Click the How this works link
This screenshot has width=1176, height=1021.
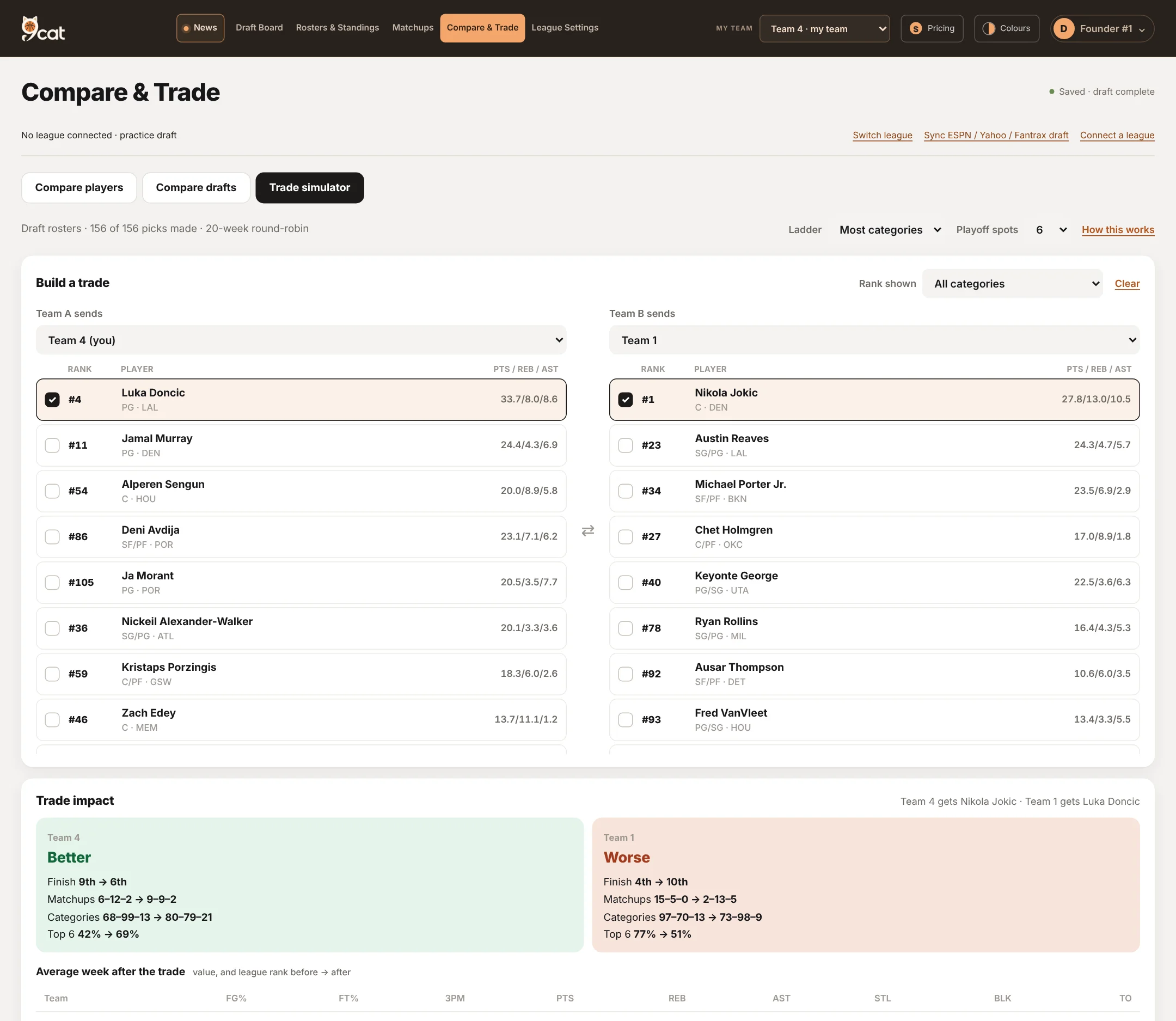click(1118, 230)
